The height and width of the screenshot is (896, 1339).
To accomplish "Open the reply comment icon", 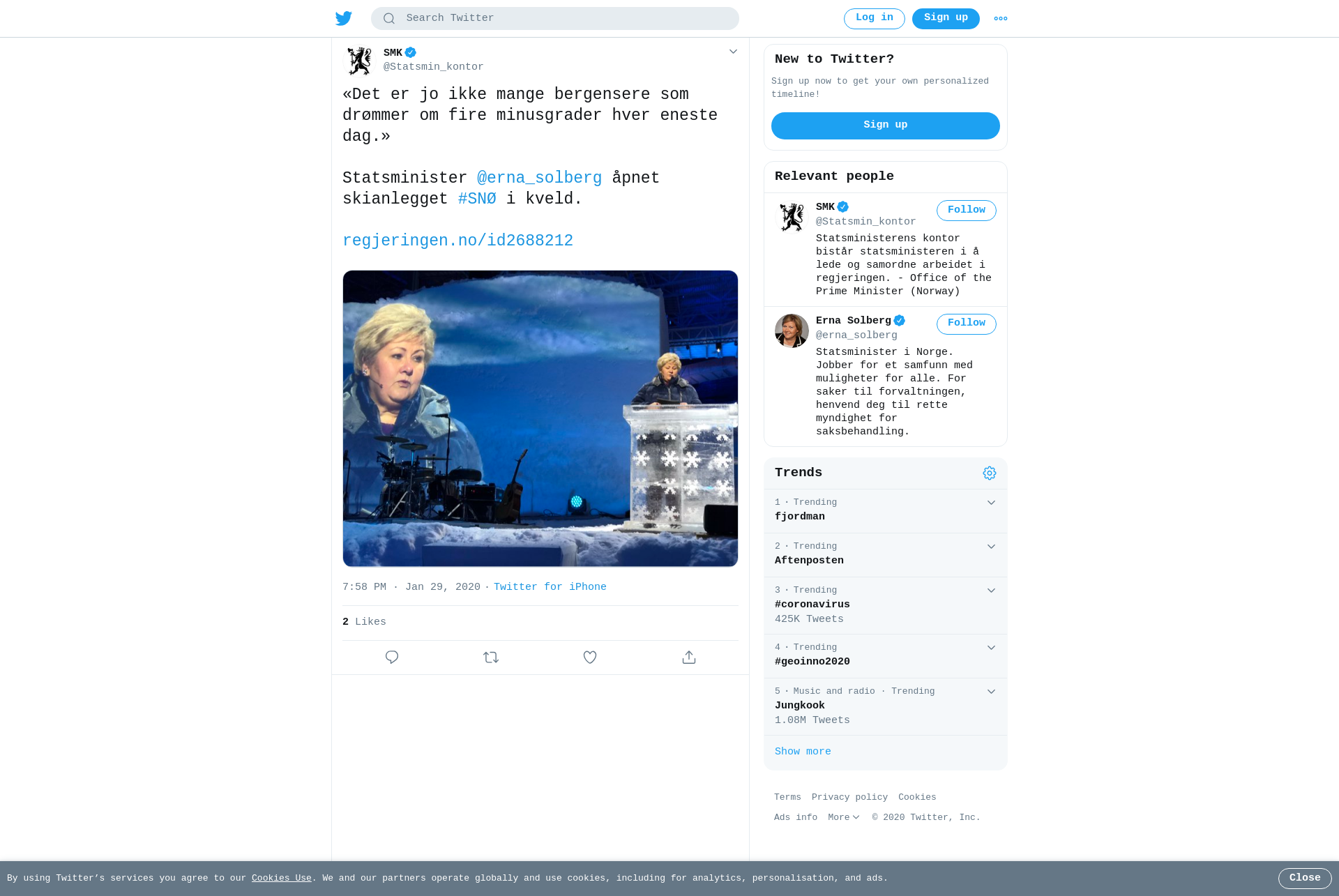I will (x=392, y=658).
